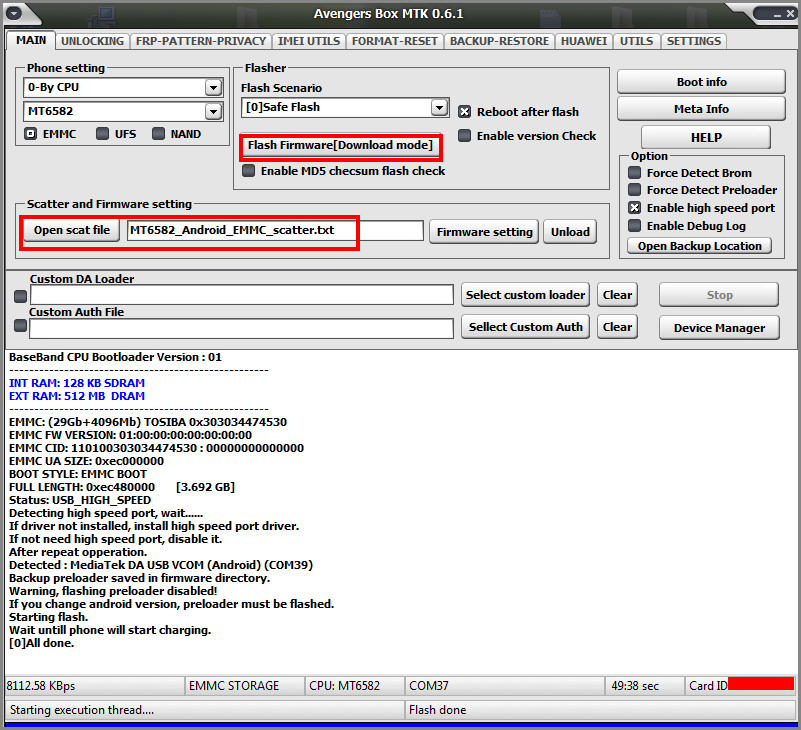Click Select custom loader button
The width and height of the screenshot is (801, 730).
pos(525,295)
